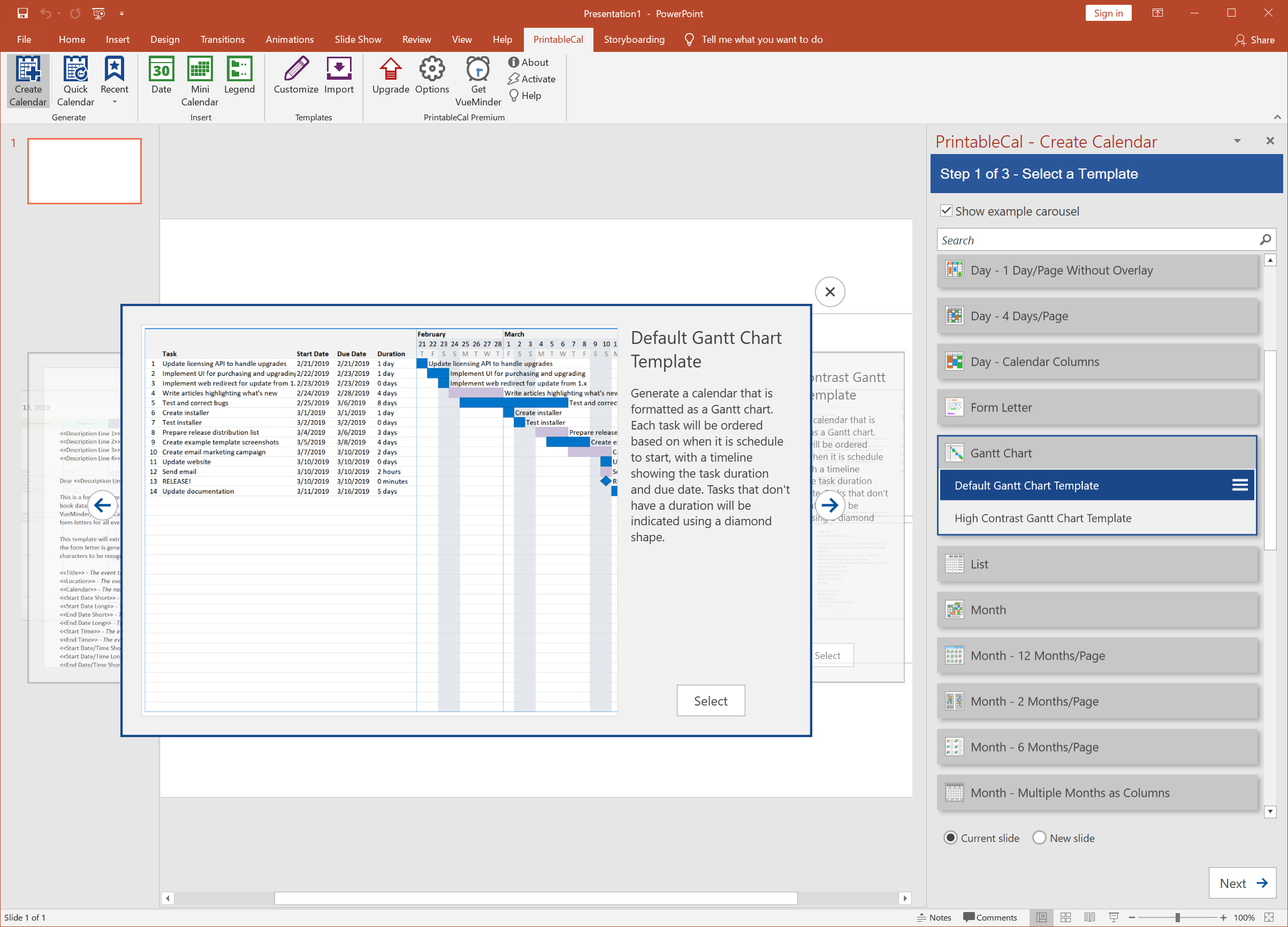Click Get VueMinder icon

coord(478,81)
